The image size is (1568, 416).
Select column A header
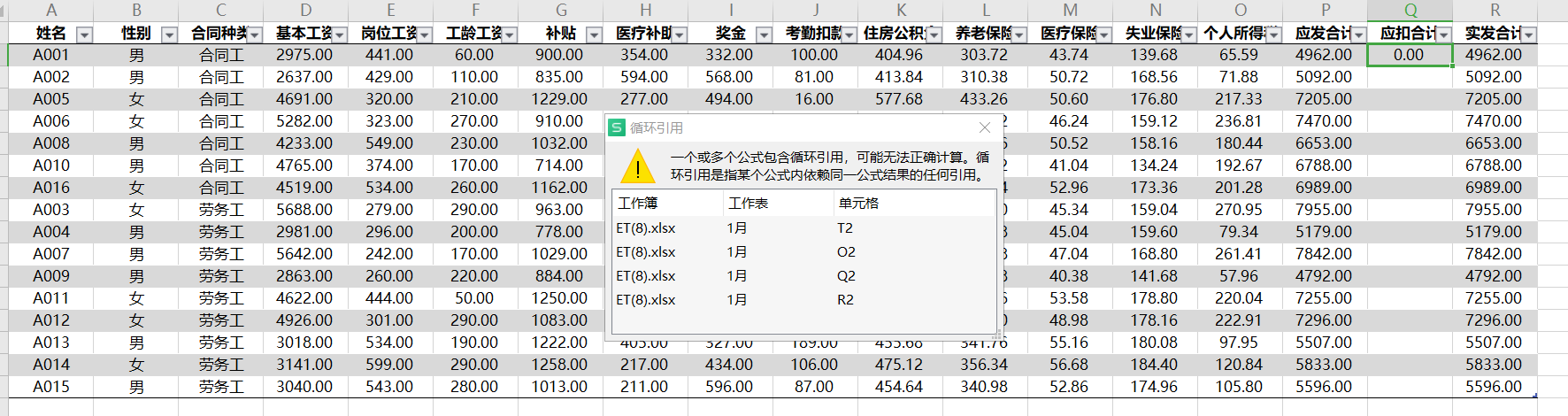(x=50, y=11)
